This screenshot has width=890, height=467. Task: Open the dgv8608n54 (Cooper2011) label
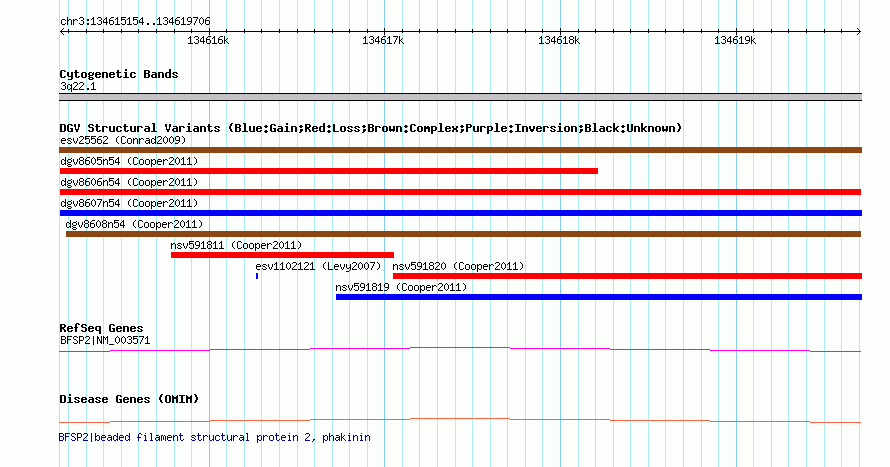tap(135, 224)
